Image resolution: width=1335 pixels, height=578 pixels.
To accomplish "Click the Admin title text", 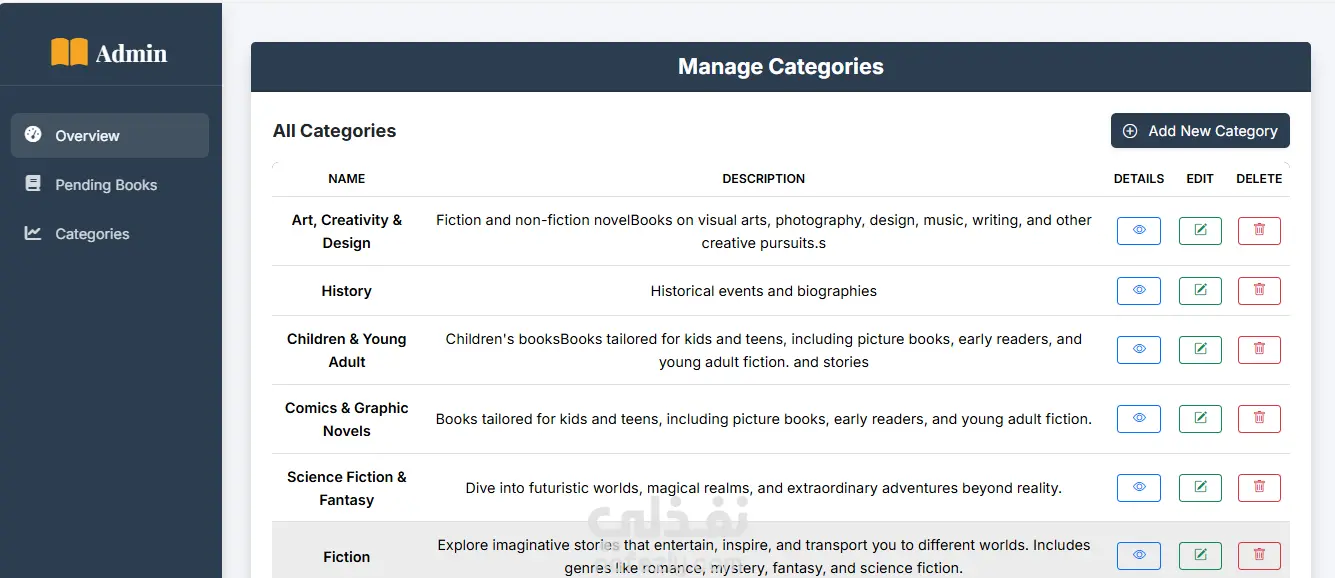I will (131, 54).
